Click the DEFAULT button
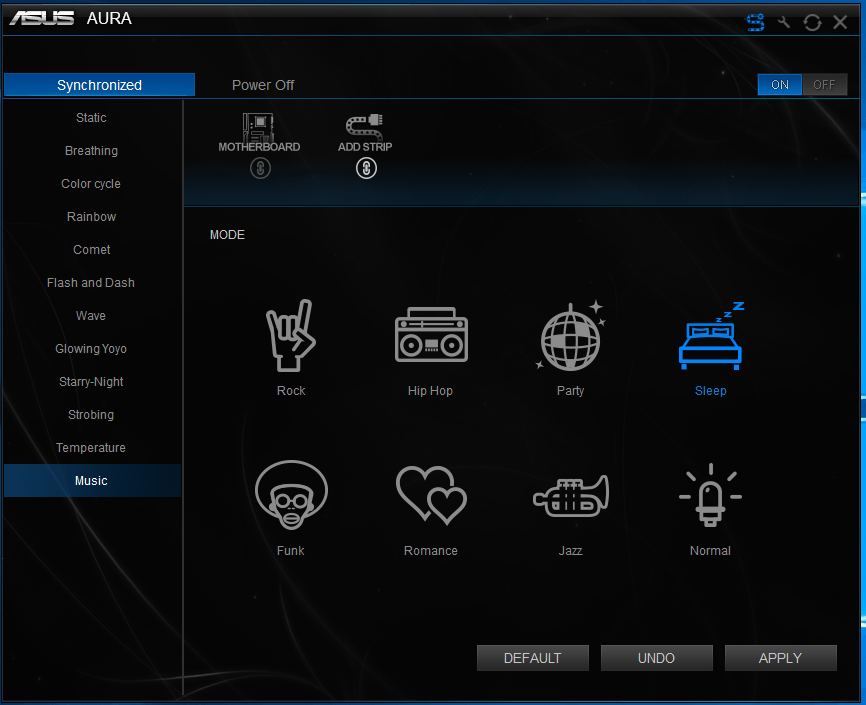866x705 pixels. pos(532,658)
